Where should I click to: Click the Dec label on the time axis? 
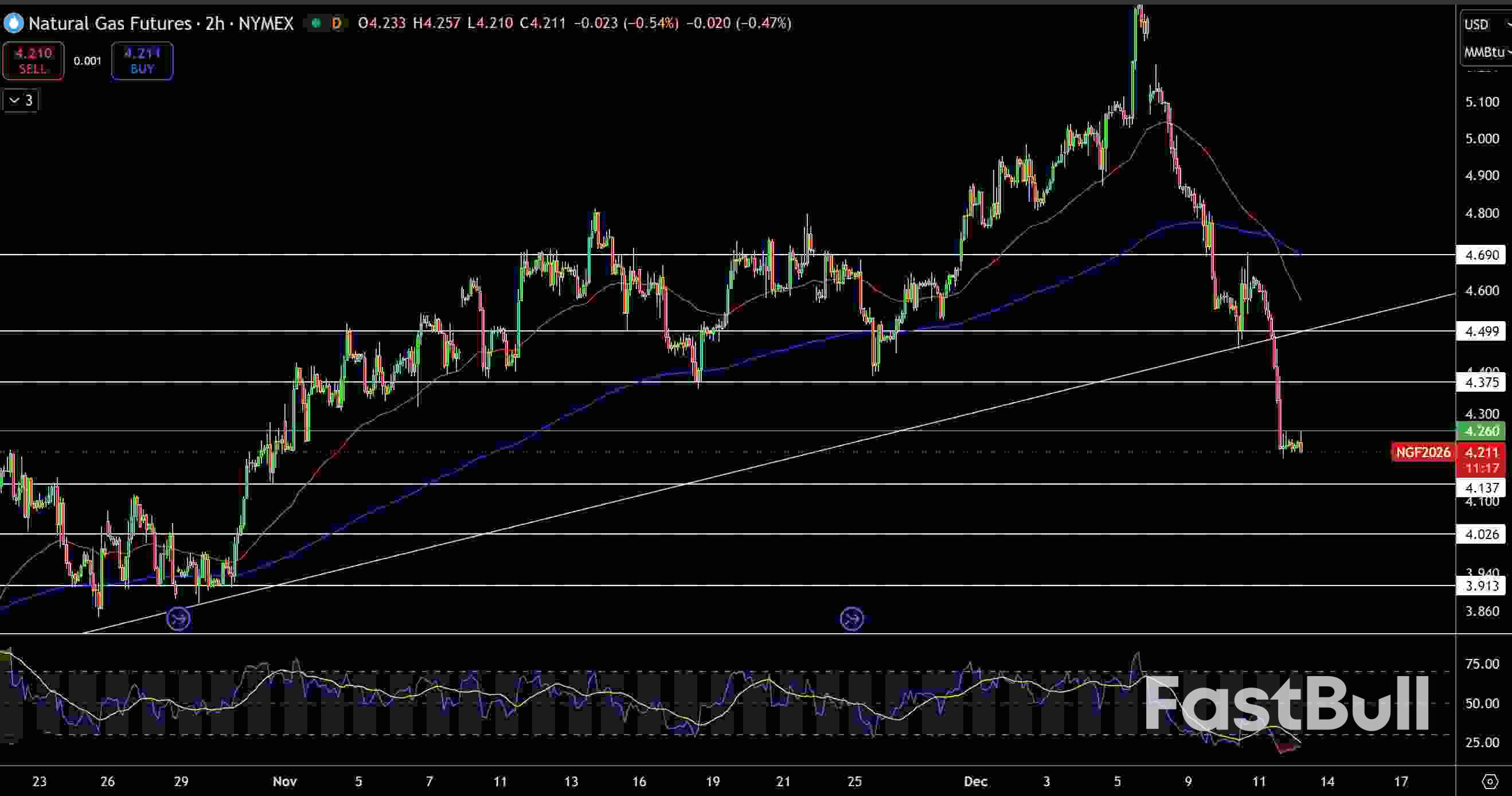(x=975, y=781)
